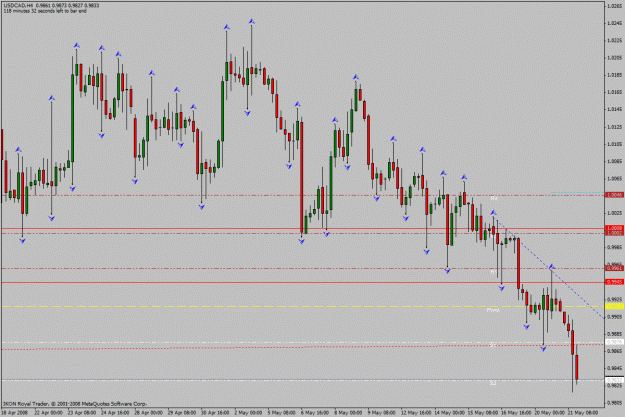Click the IKON Royal Trader copyright text
The image size is (625, 417).
75,403
